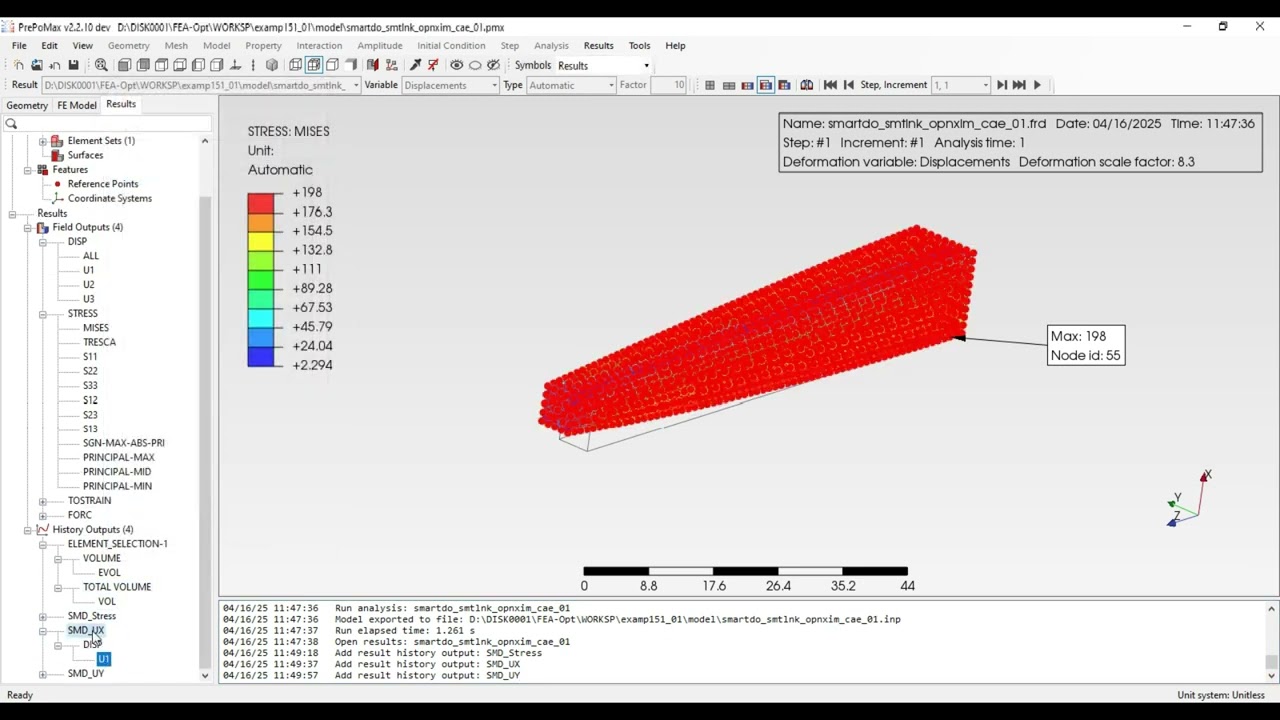Toggle wireframe display mode
This screenshot has width=1280, height=720.
pyautogui.click(x=295, y=65)
